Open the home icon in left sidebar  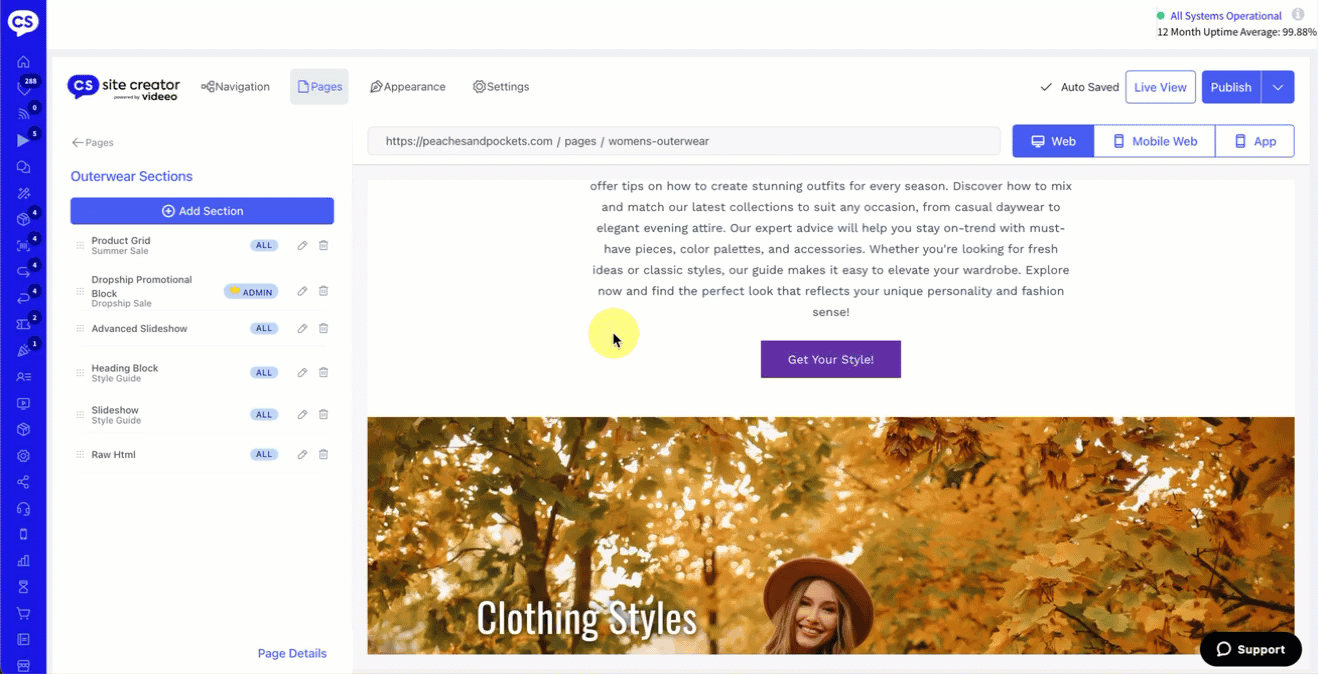pos(23,62)
